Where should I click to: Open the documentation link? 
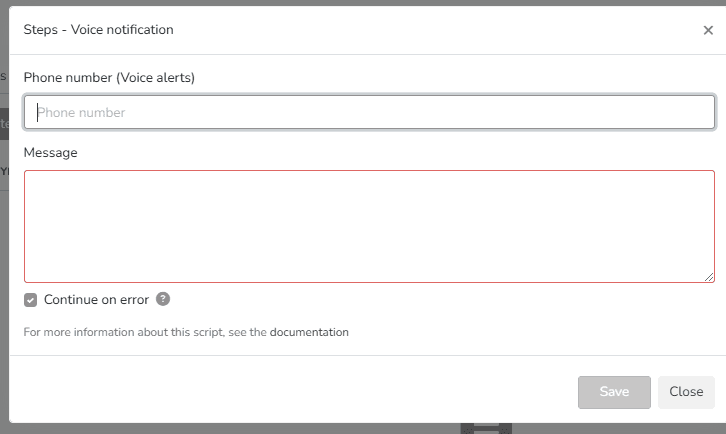coord(309,332)
